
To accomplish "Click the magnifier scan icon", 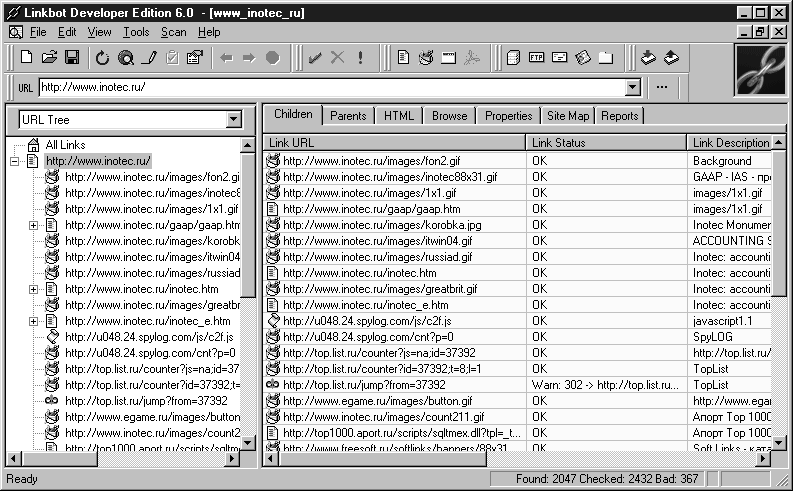I will (125, 58).
